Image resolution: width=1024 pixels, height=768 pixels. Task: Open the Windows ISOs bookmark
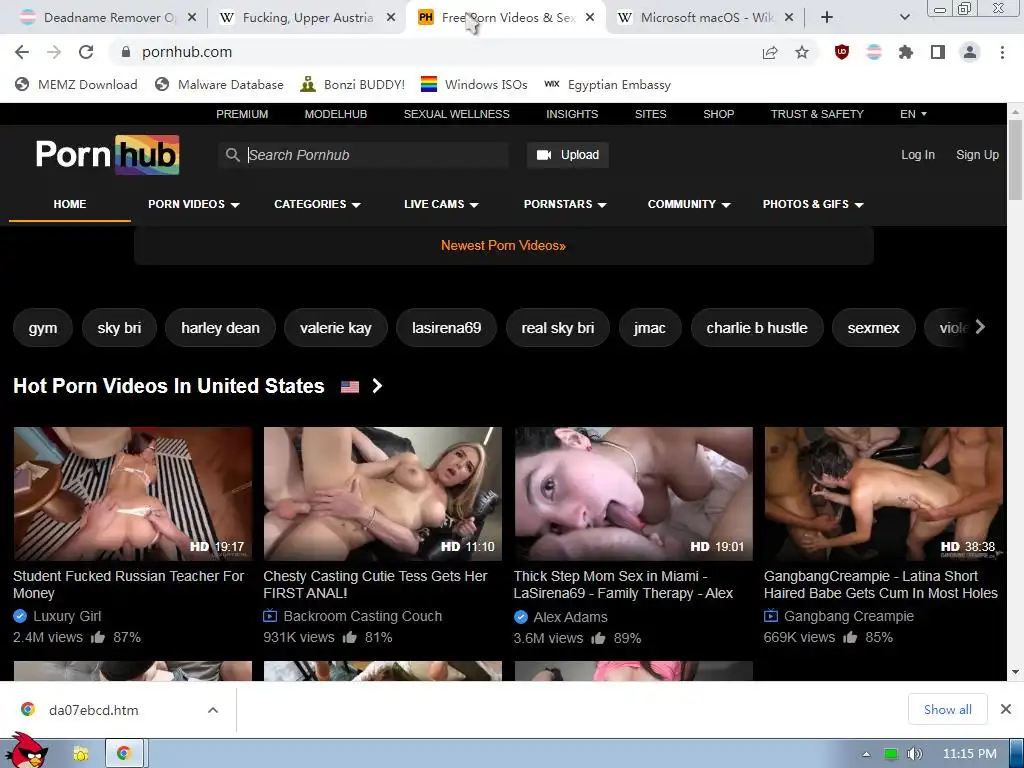(x=474, y=84)
